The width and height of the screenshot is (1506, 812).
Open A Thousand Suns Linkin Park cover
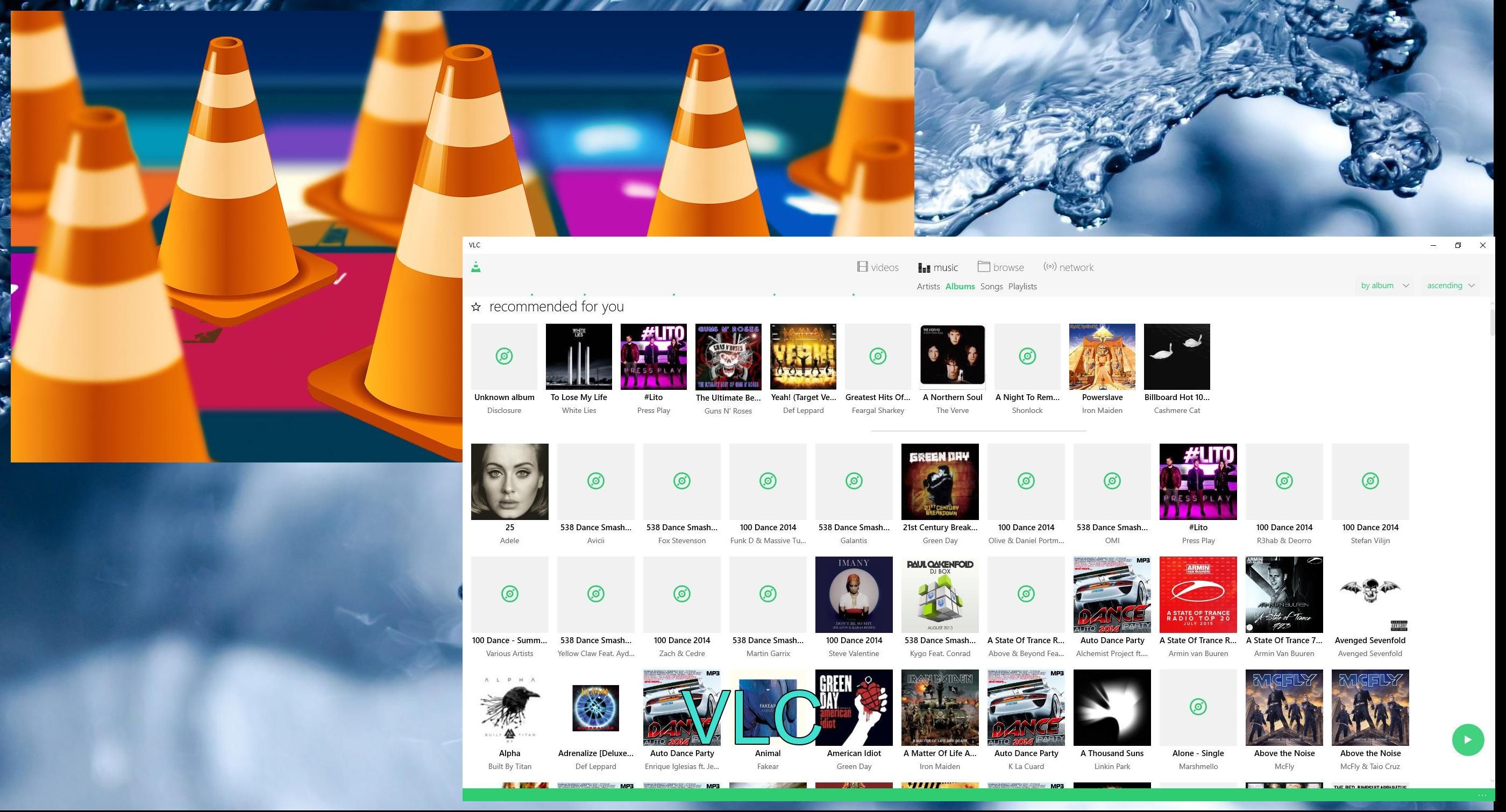click(1112, 707)
